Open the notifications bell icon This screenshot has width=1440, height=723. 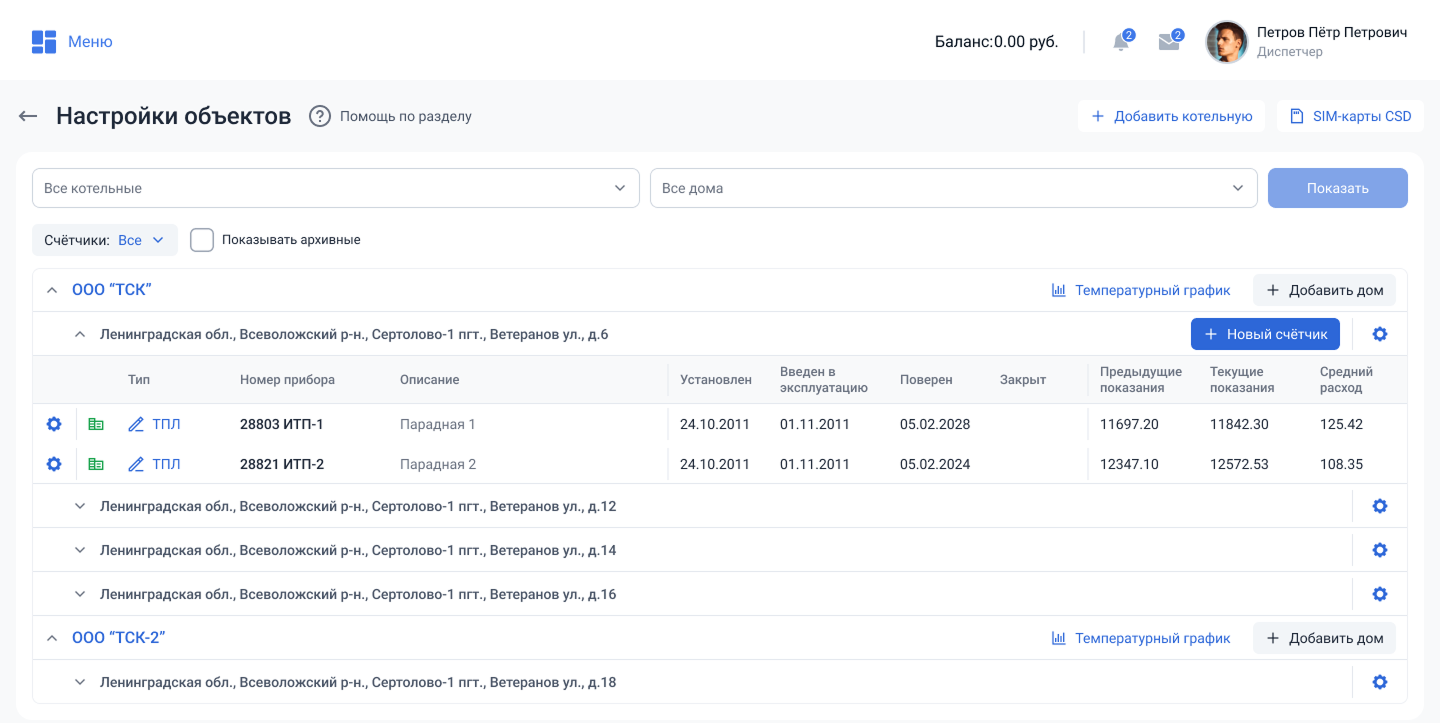click(1121, 42)
